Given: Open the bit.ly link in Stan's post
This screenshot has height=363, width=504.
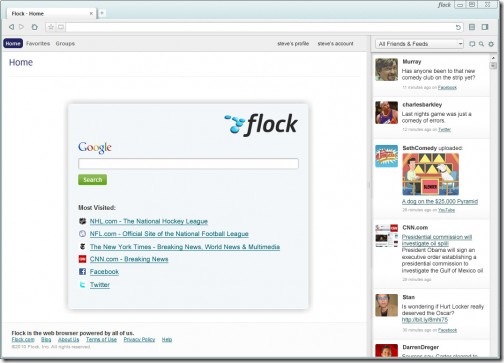Looking at the screenshot, I should tap(425, 320).
